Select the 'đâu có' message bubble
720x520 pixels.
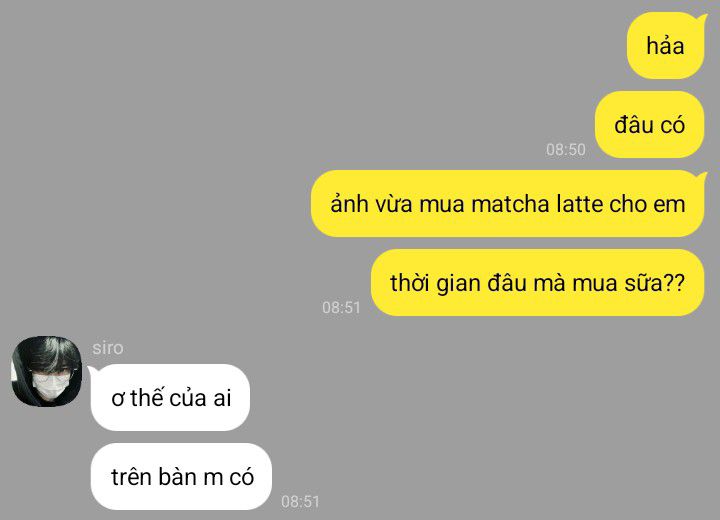(649, 125)
